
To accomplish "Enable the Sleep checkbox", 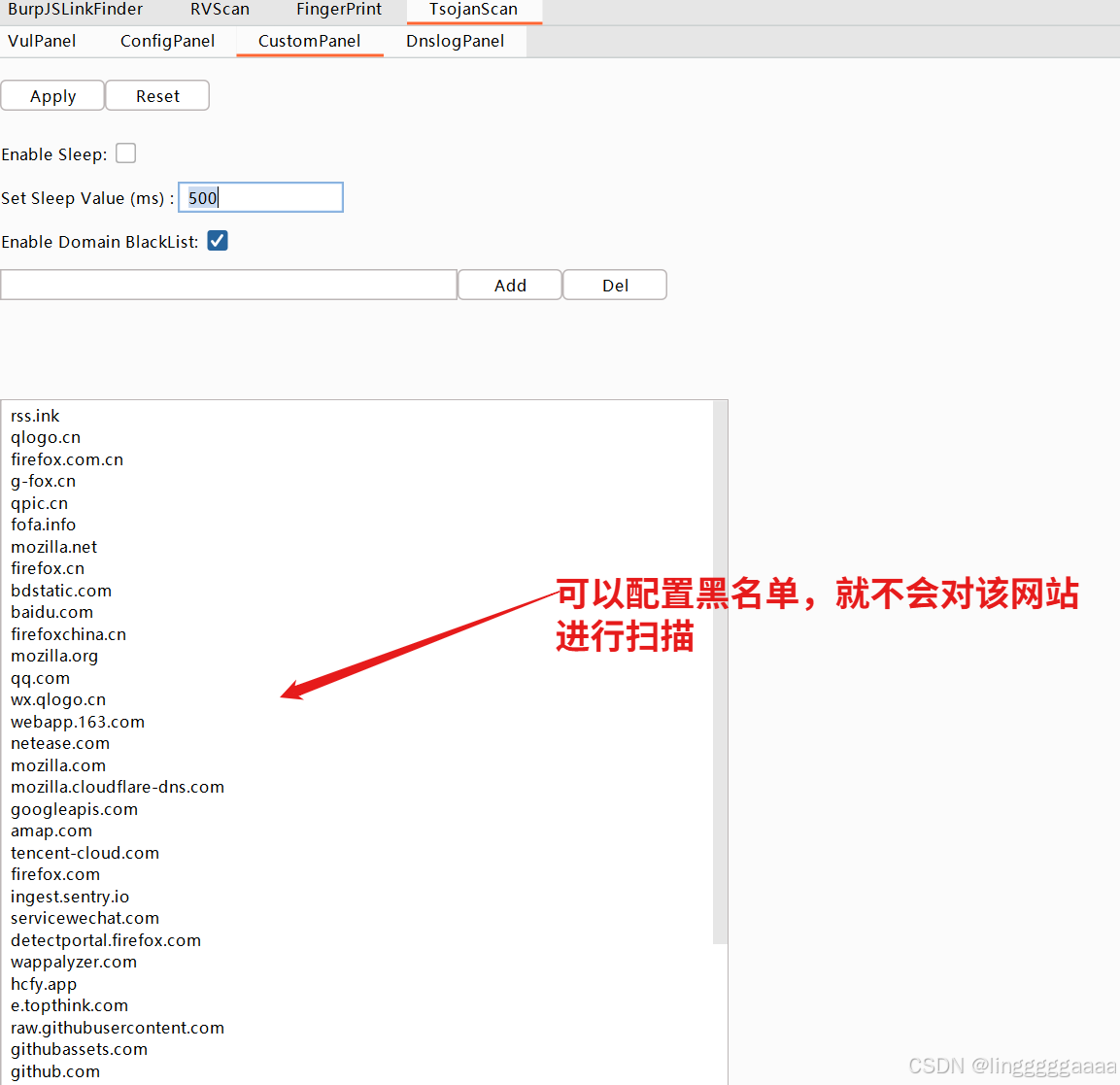I will tap(125, 153).
